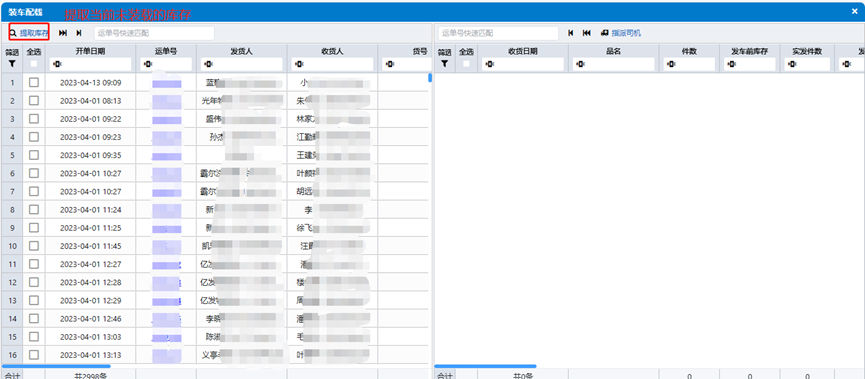Screen dimensions: 865x379
Task: Click 发货人 column header
Action: (x=242, y=51)
